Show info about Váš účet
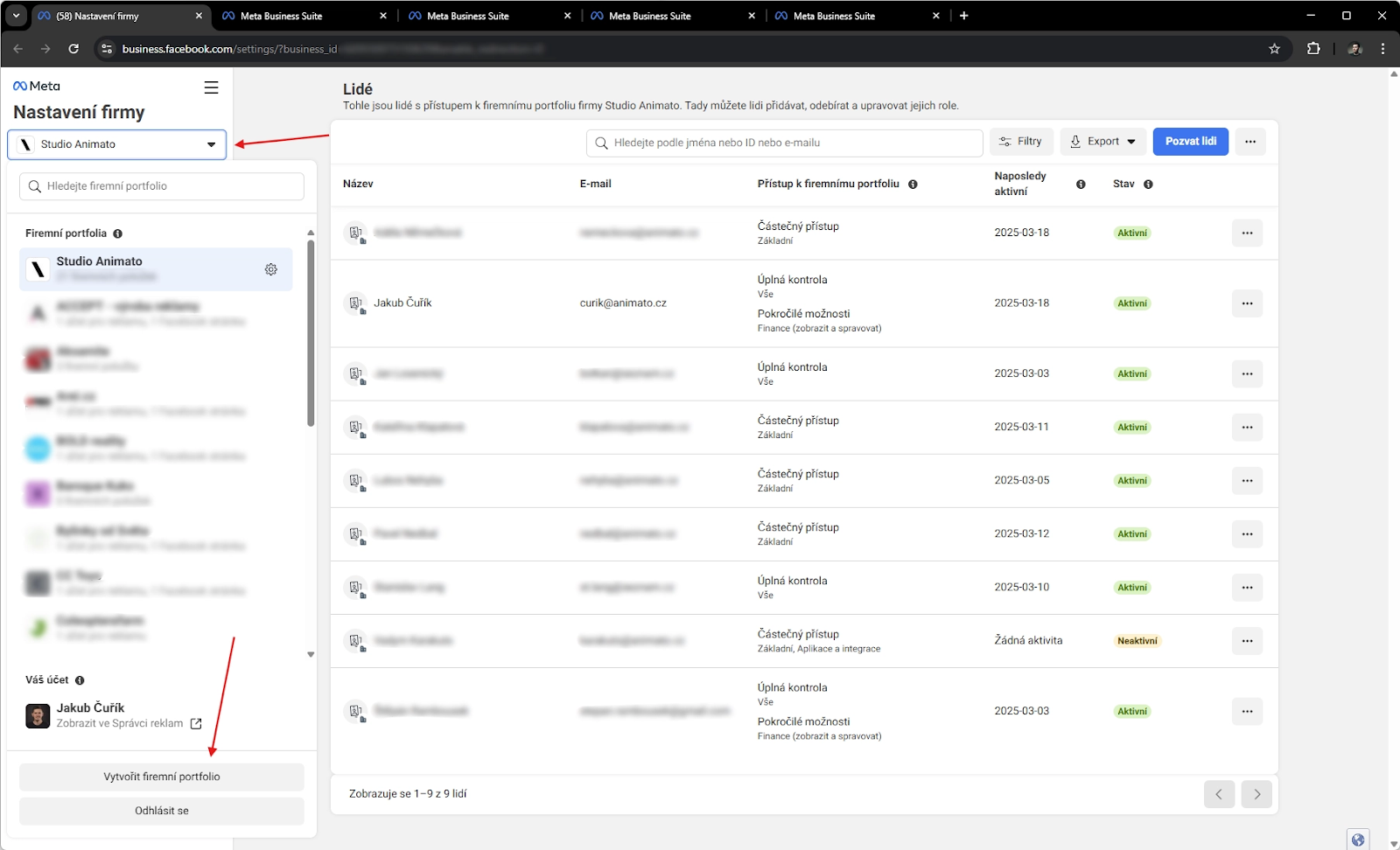 point(80,680)
